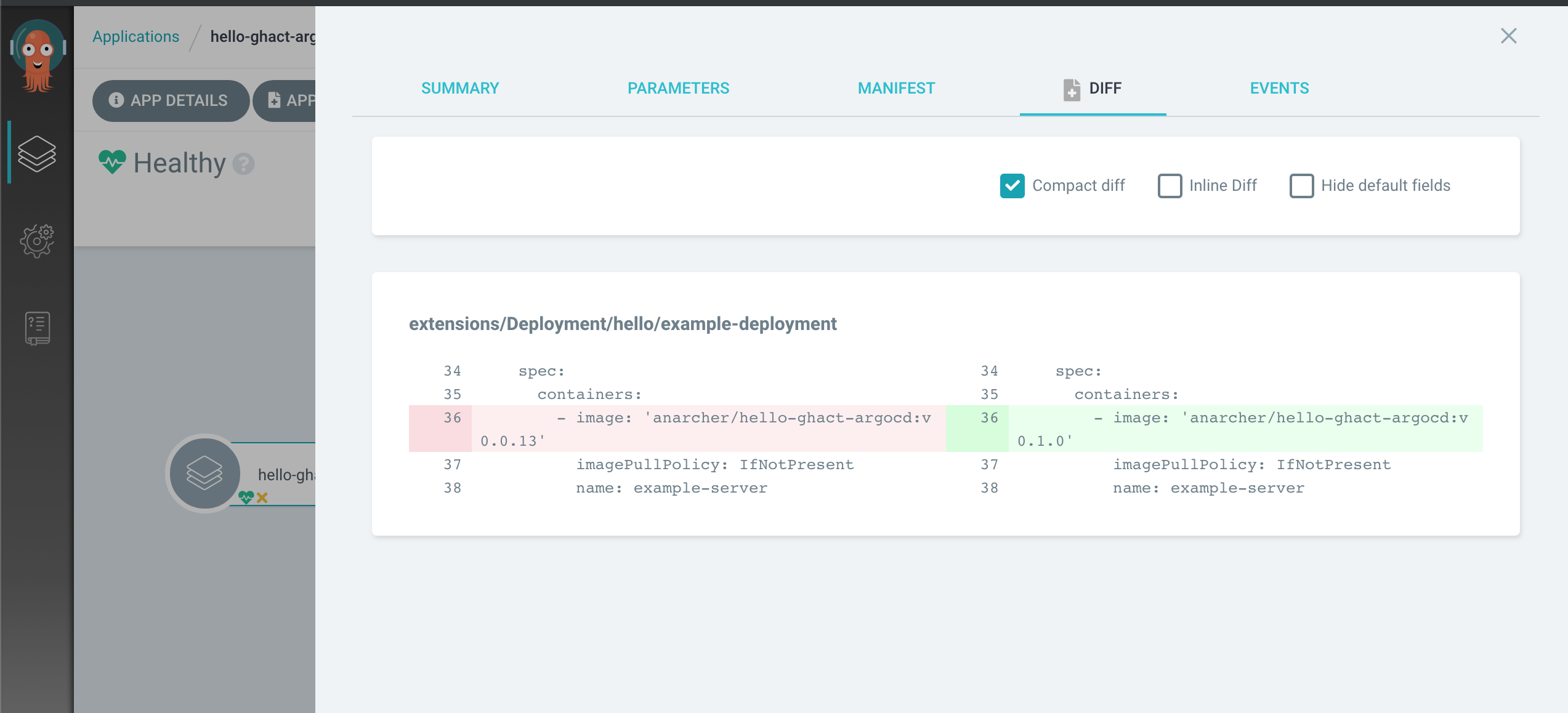The height and width of the screenshot is (713, 1568).
Task: Click the small health heart under node
Action: click(x=246, y=497)
